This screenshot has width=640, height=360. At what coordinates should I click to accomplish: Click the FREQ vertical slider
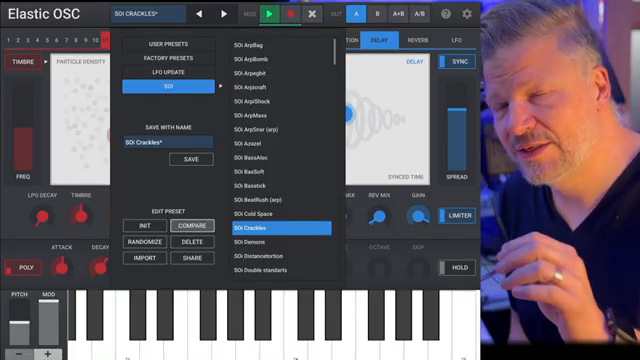tap(23, 127)
